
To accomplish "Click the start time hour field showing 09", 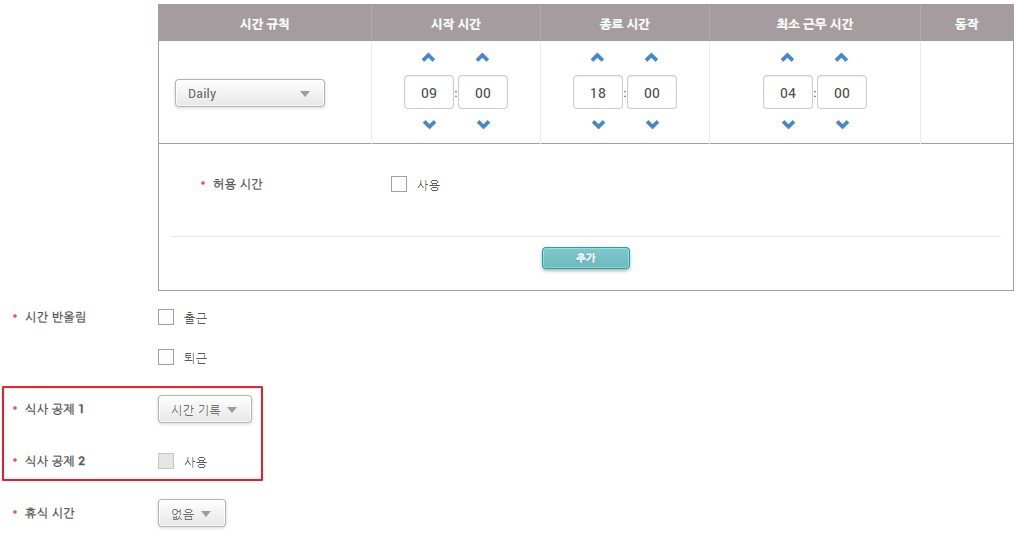I will coord(429,93).
